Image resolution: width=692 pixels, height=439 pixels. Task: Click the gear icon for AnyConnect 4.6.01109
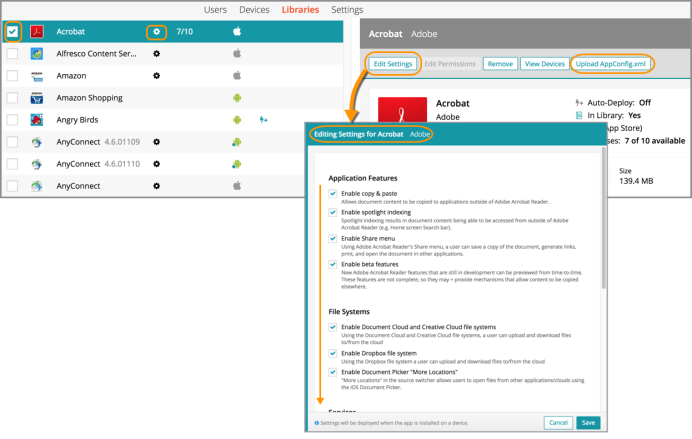[156, 142]
